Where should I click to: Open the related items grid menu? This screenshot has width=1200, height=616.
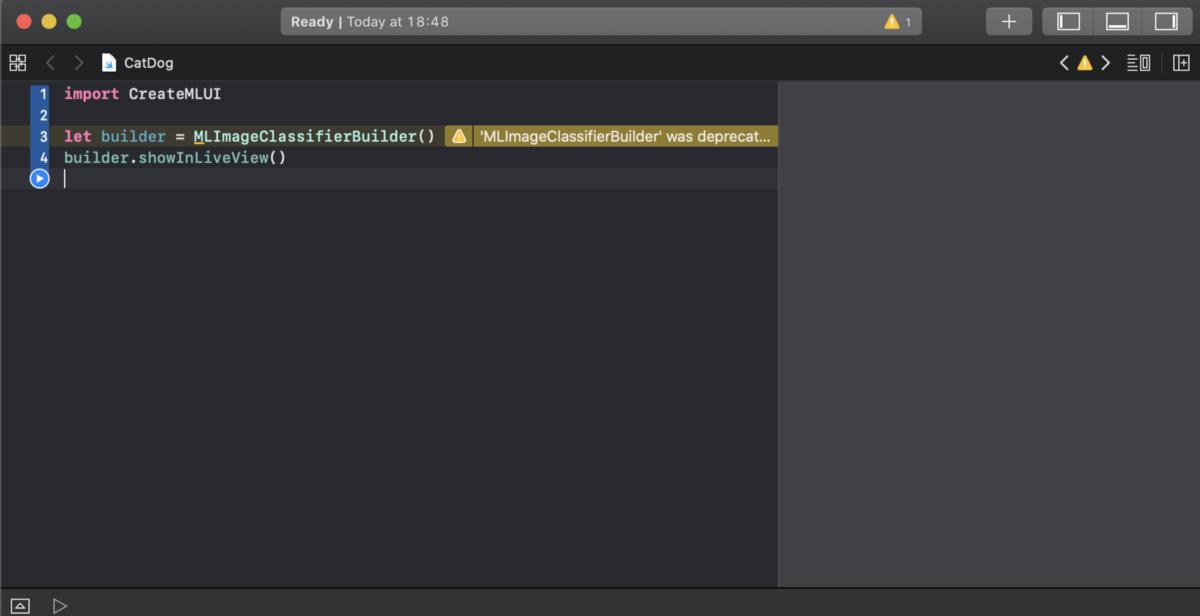pyautogui.click(x=17, y=63)
